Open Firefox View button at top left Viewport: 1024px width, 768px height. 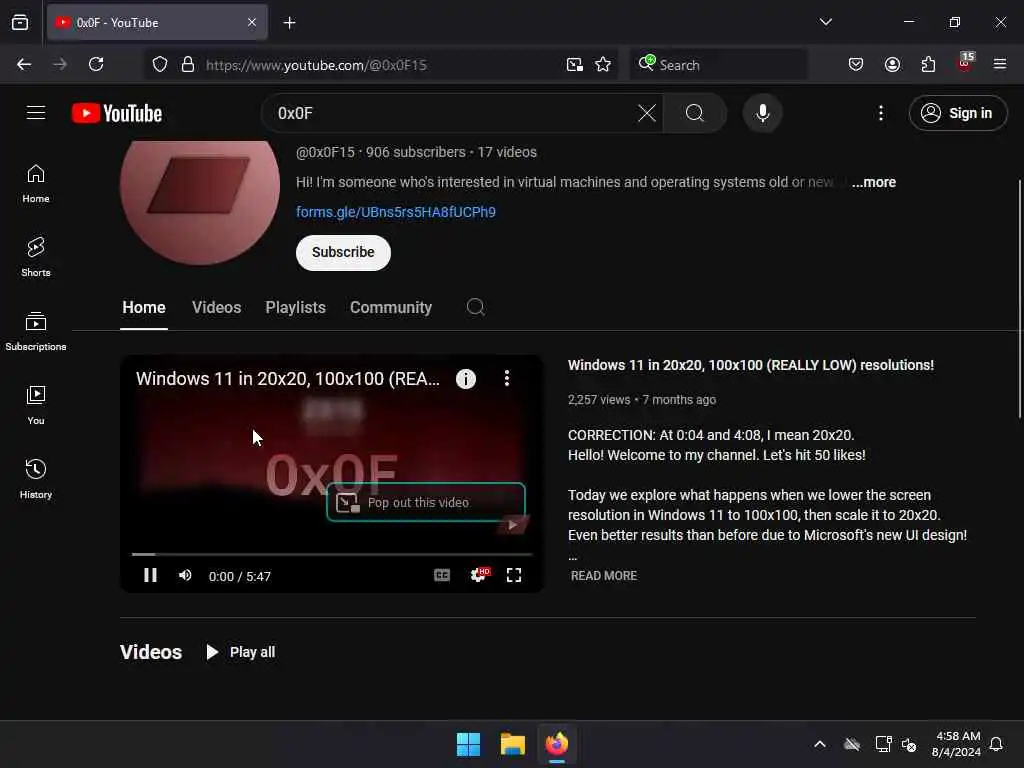click(x=20, y=23)
